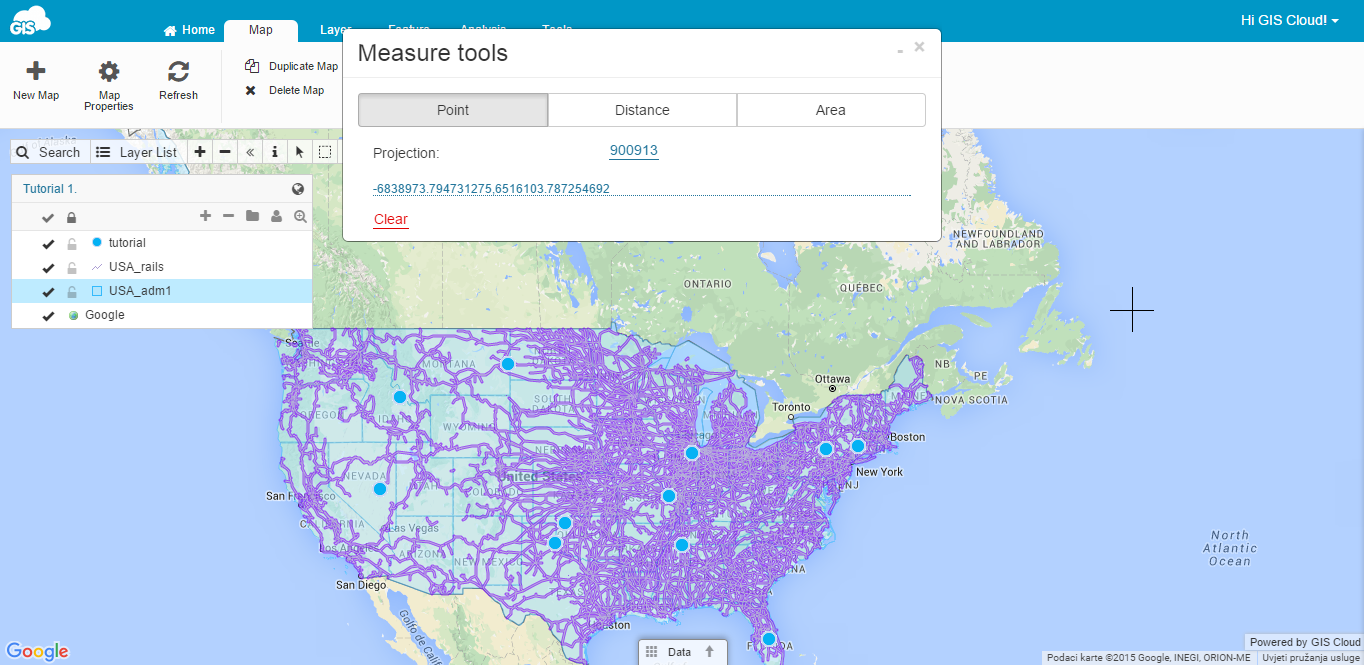Image resolution: width=1364 pixels, height=665 pixels.
Task: Zoom in with map toolbar plus
Action: (x=200, y=152)
